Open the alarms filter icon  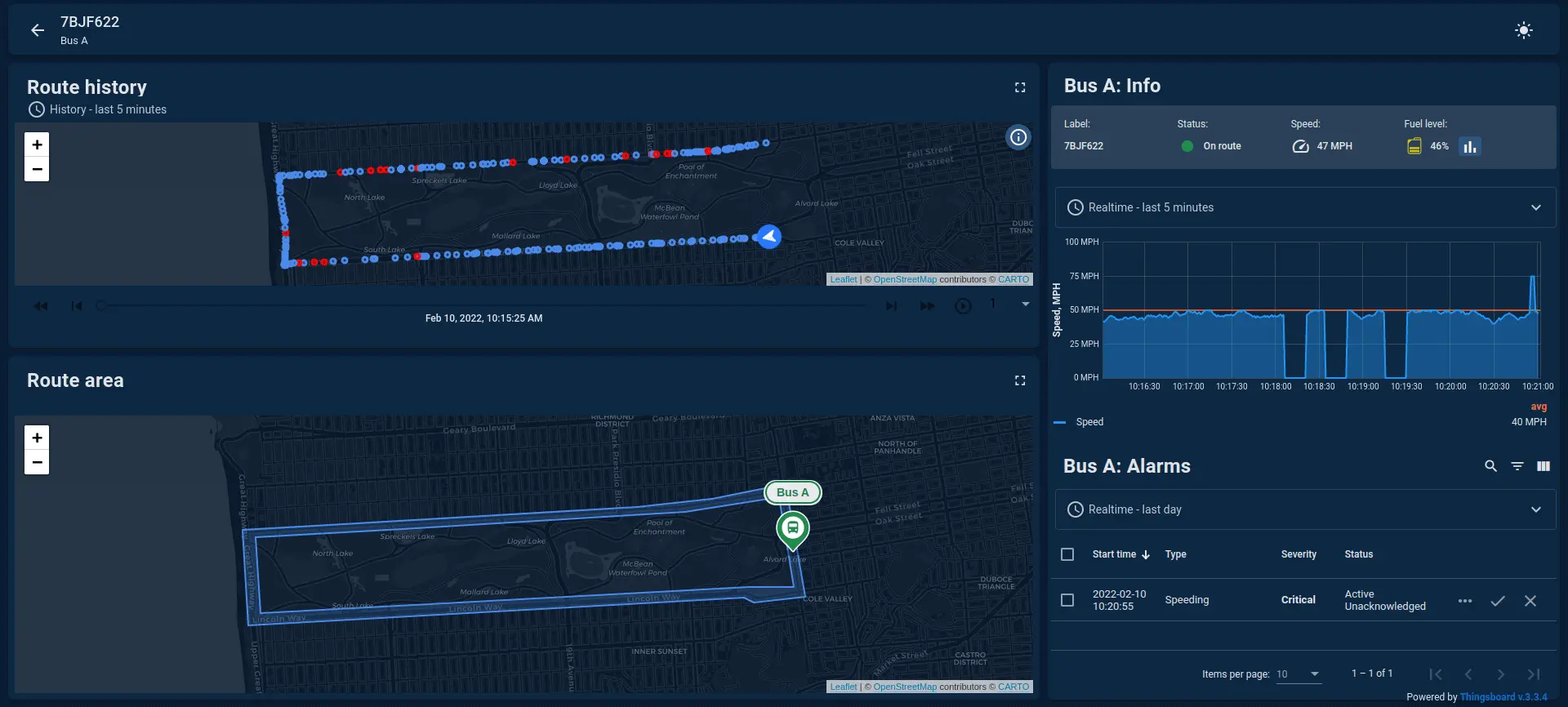point(1517,466)
